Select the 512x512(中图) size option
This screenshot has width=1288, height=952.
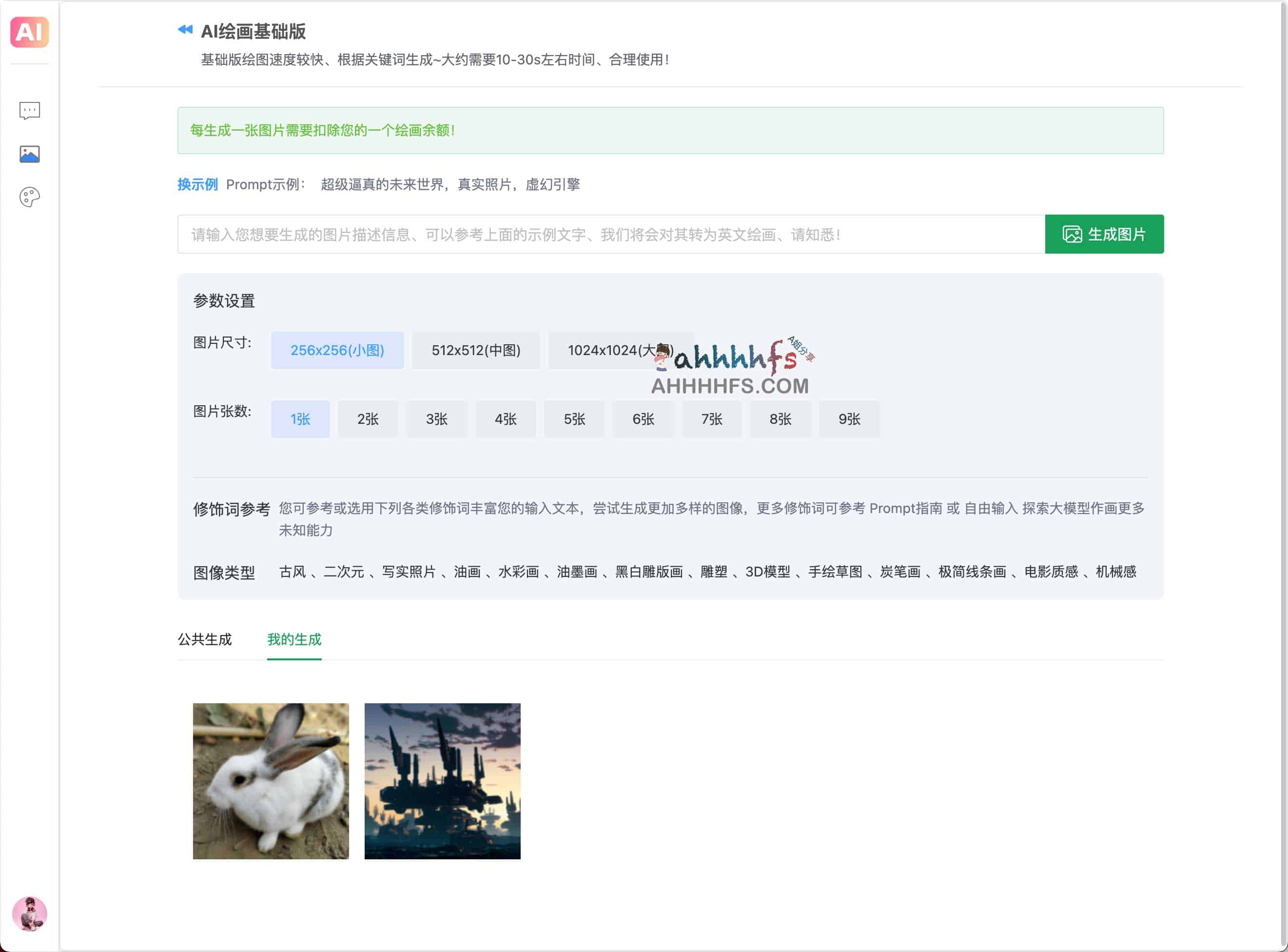click(x=476, y=350)
